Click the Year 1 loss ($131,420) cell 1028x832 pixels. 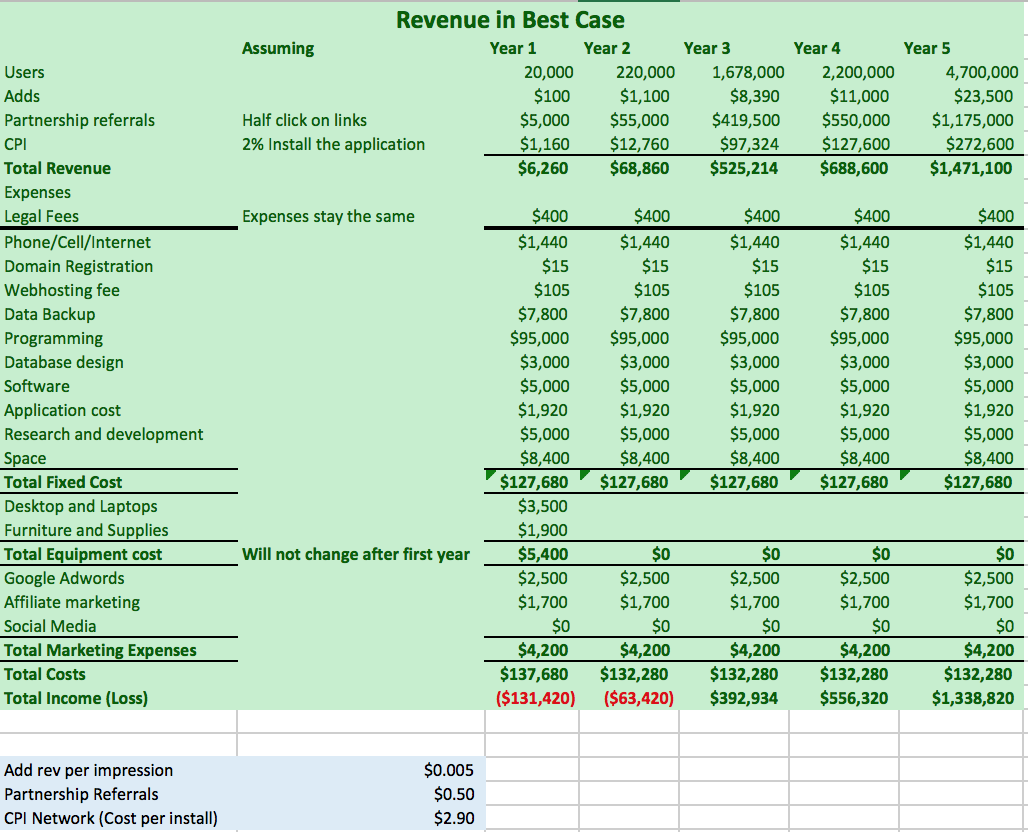pyautogui.click(x=535, y=698)
